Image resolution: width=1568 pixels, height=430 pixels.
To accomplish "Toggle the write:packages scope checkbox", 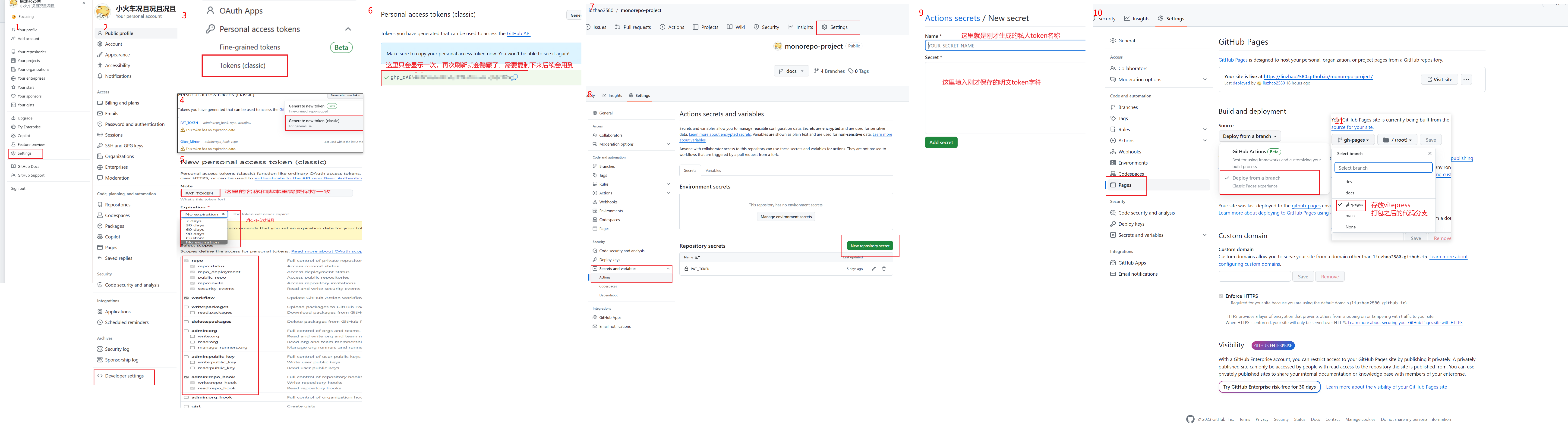I will (186, 307).
